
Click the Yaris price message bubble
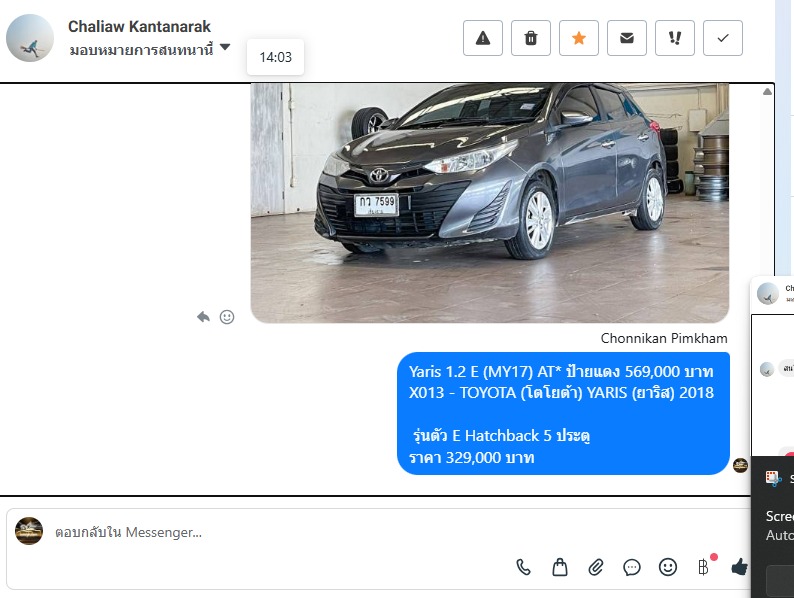[x=563, y=414]
